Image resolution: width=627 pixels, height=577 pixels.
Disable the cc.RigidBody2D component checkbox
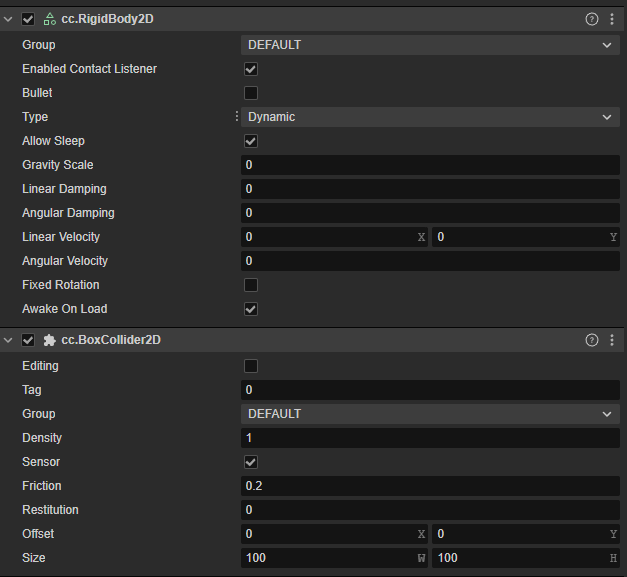(28, 19)
